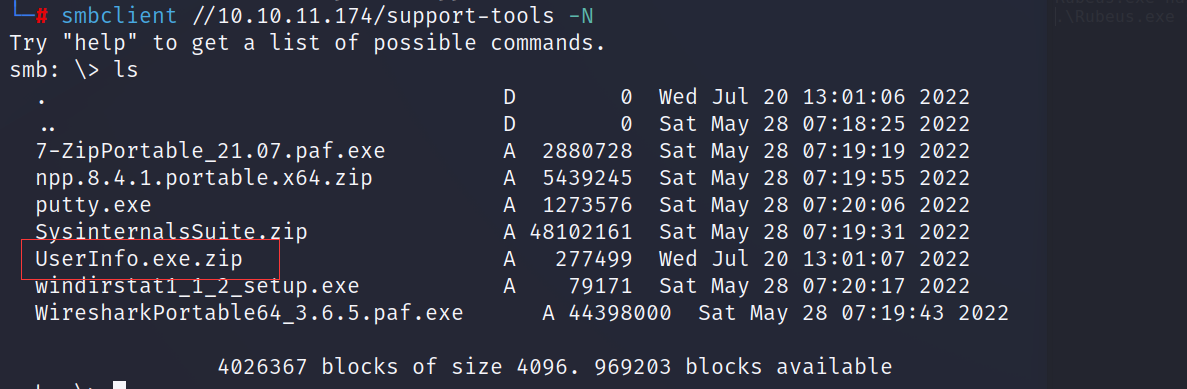
Task: Select the WiresharkPortable64_3.6.5.paf.exe filename
Action: [x=249, y=313]
